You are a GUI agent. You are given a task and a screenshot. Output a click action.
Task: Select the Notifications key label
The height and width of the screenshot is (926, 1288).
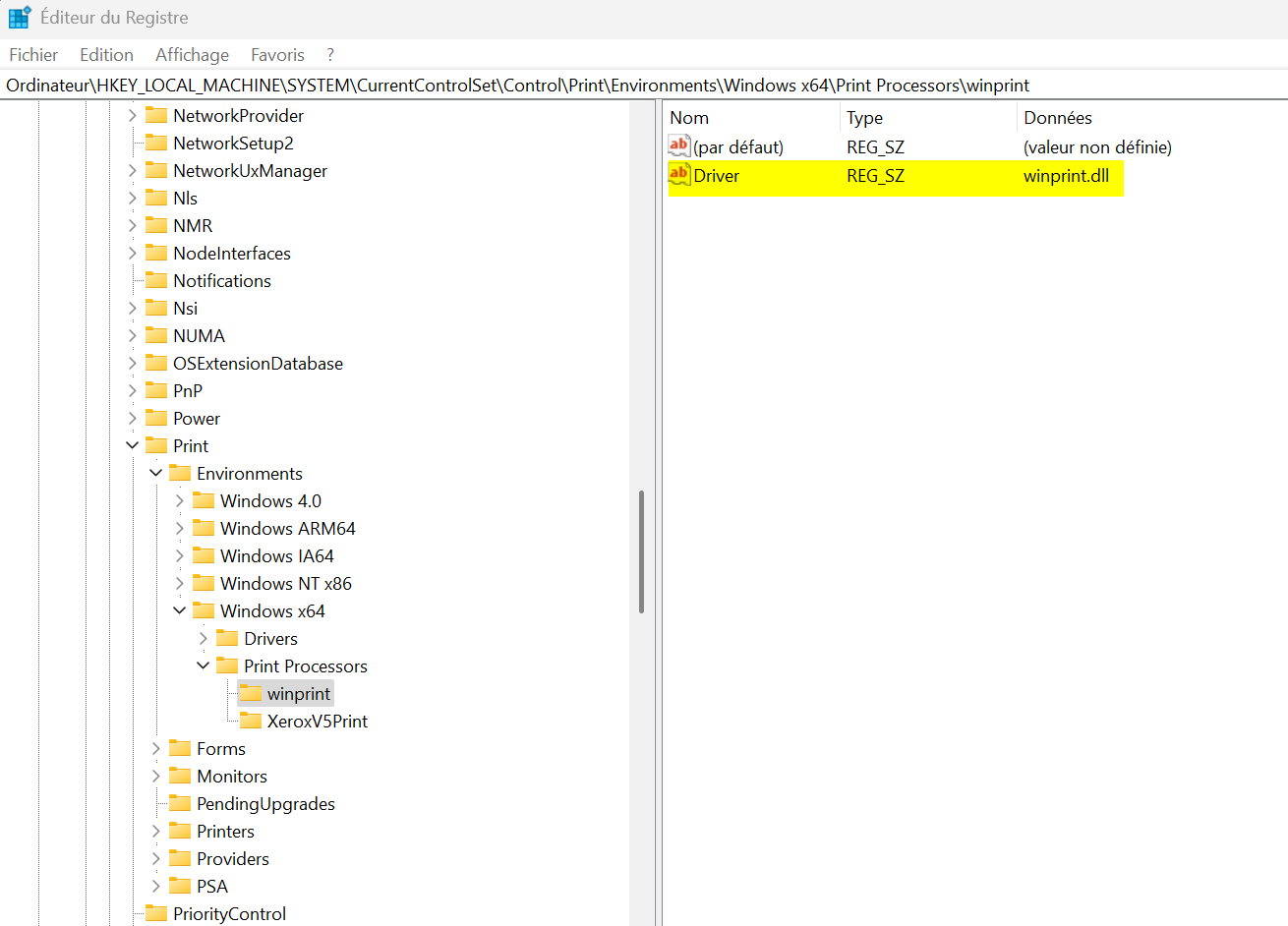[x=222, y=281]
